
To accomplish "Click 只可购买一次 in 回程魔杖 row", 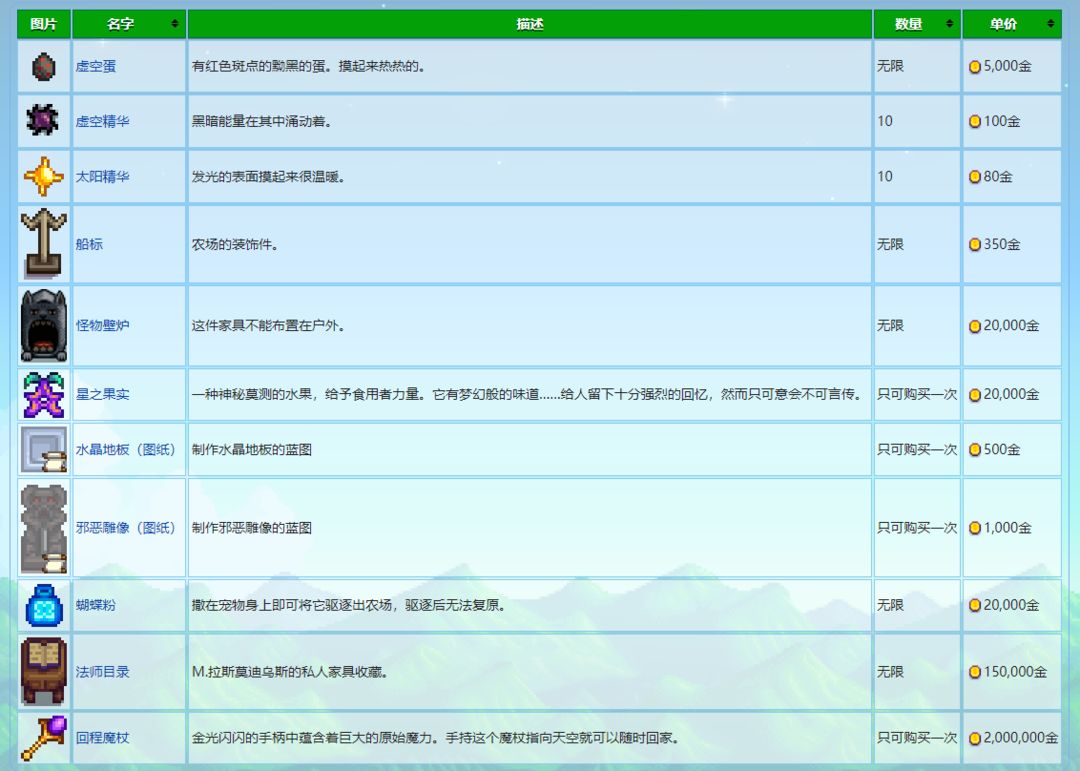I will (917, 737).
